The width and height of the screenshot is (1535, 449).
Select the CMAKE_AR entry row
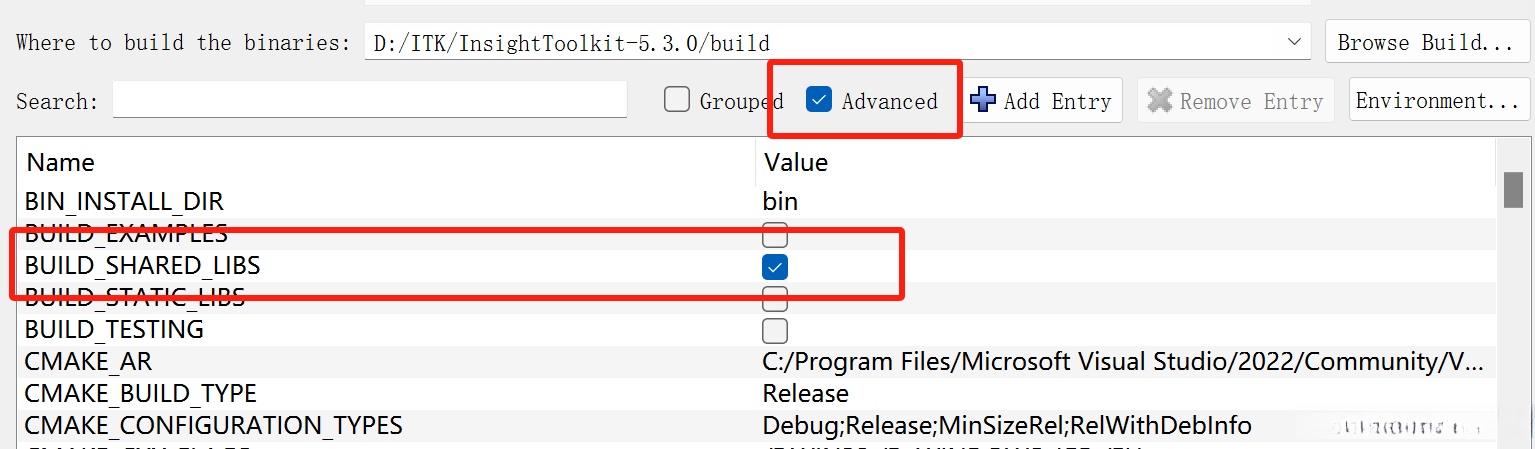pyautogui.click(x=88, y=361)
